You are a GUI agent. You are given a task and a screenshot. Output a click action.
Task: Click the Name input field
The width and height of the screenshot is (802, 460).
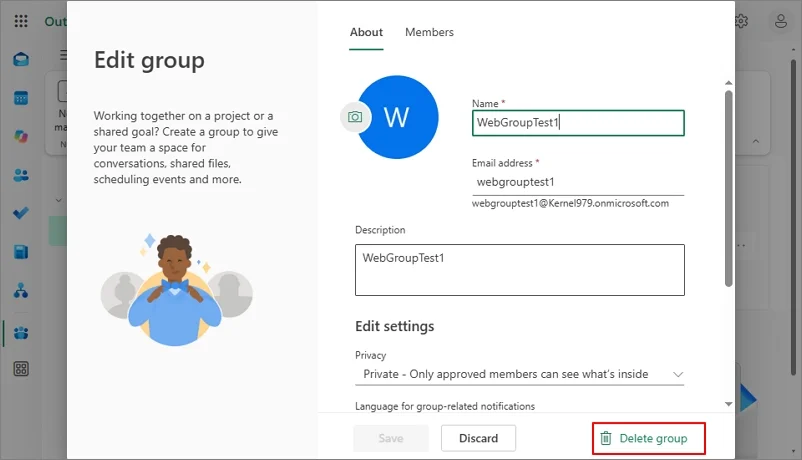coord(578,123)
